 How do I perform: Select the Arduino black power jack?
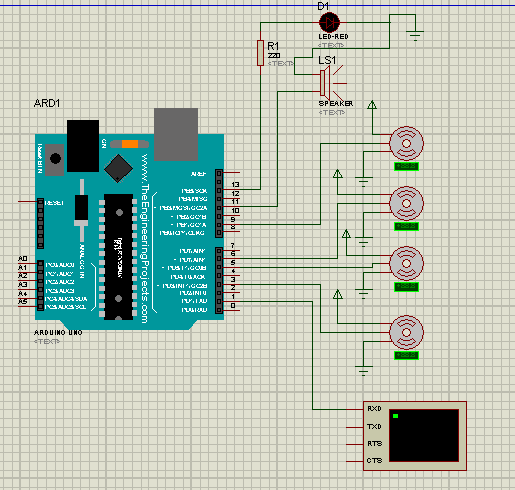(83, 146)
